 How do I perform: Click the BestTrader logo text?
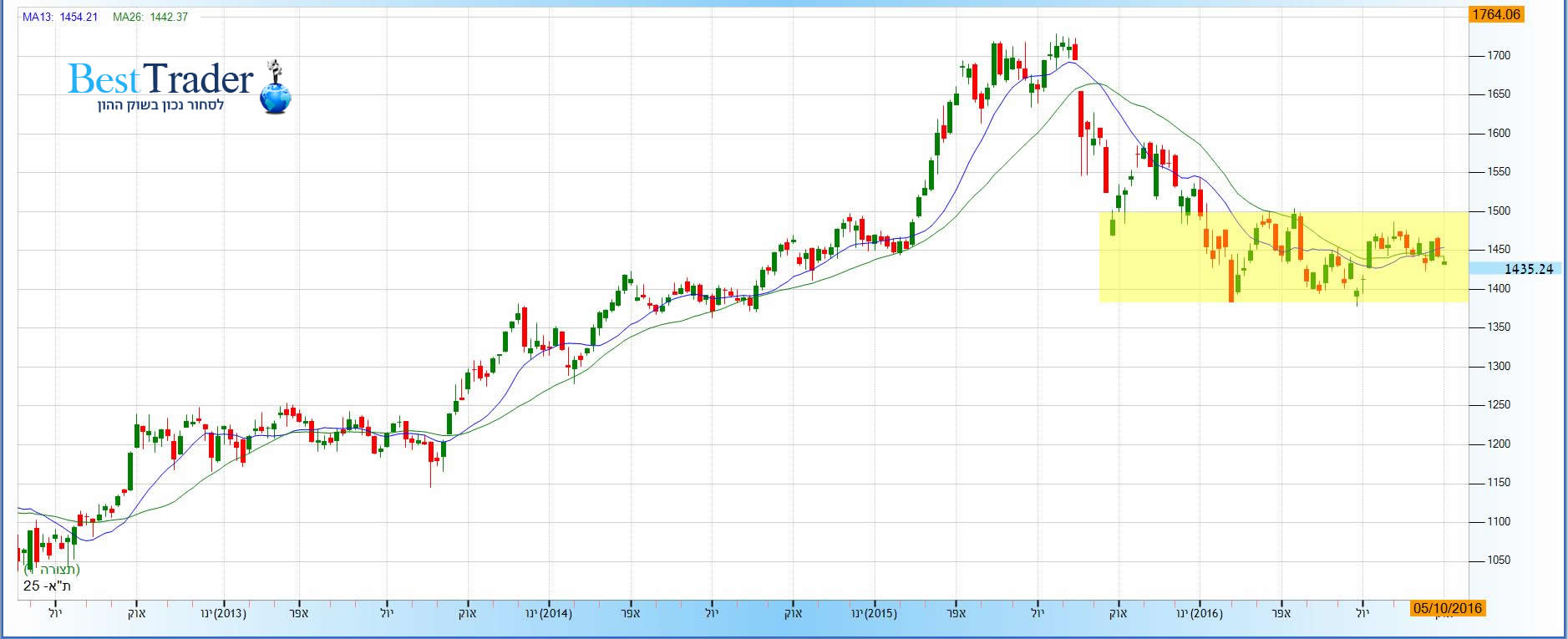click(x=160, y=79)
